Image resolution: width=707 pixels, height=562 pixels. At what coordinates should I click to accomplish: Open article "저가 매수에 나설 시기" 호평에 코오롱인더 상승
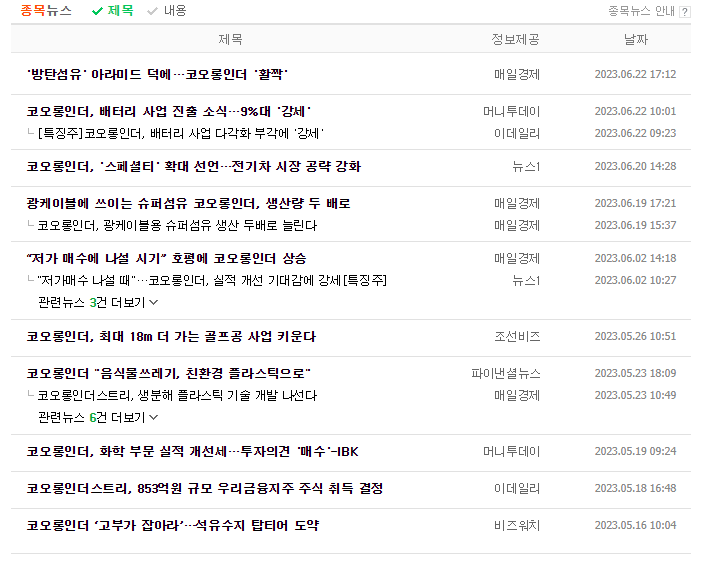click(x=166, y=258)
